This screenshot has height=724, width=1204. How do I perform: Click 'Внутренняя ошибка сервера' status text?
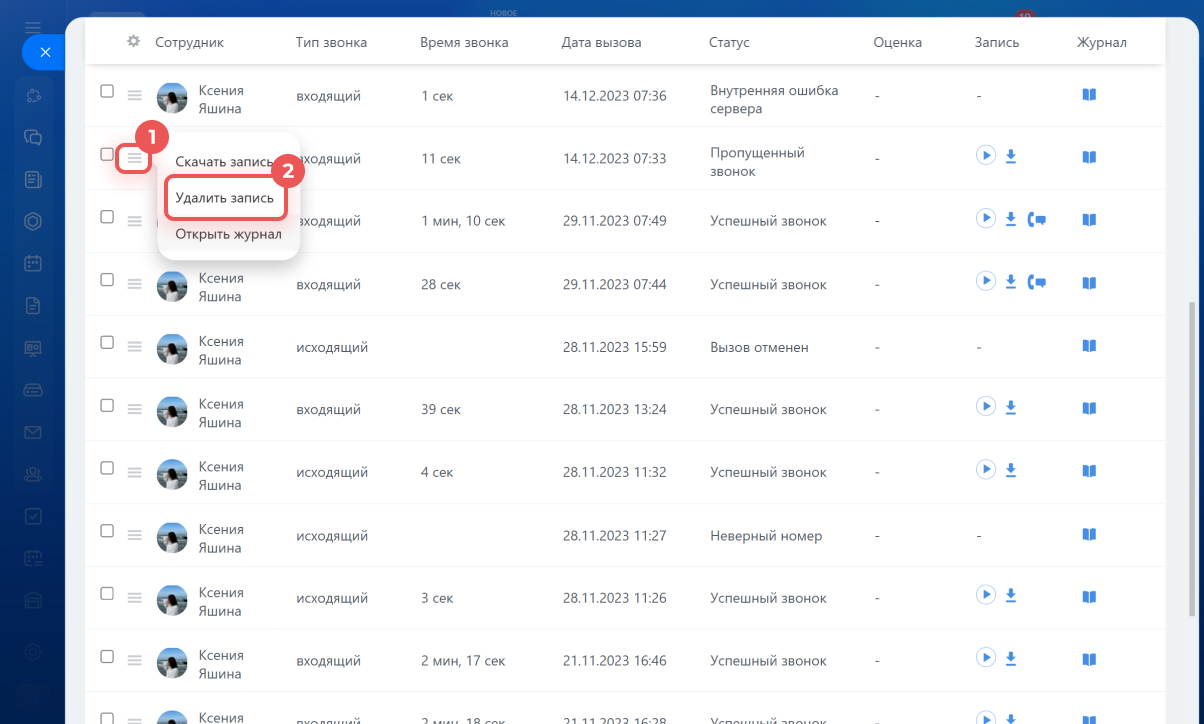(774, 99)
